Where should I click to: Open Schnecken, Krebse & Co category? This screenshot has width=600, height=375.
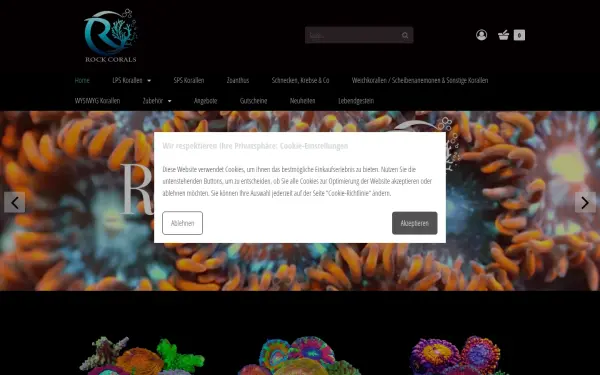pyautogui.click(x=300, y=80)
